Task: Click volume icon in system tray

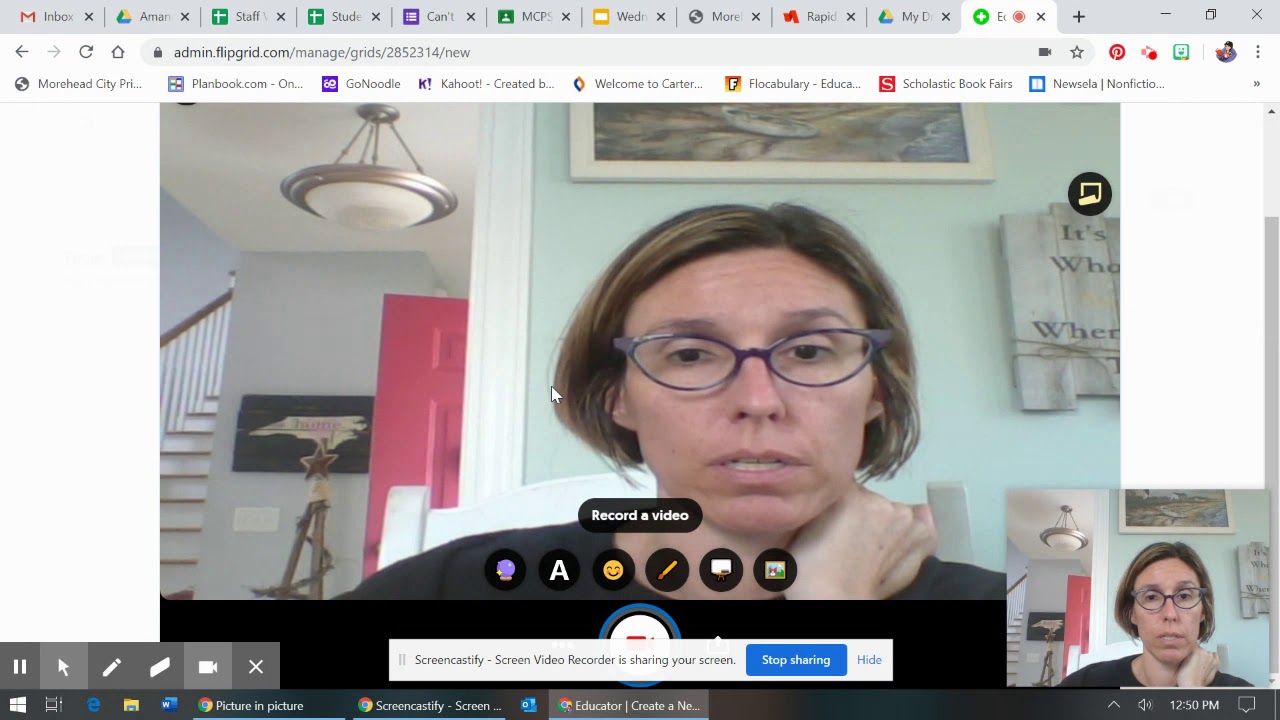Action: click(1145, 705)
